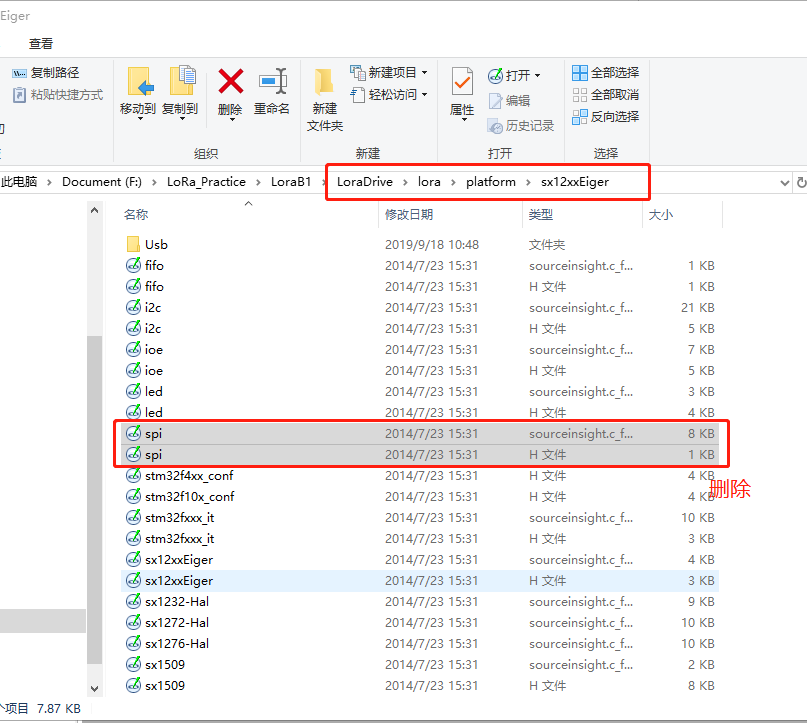Viewport: 807px width, 723px height.
Task: Sort by Date Modified (修改日期) column
Action: coord(409,215)
